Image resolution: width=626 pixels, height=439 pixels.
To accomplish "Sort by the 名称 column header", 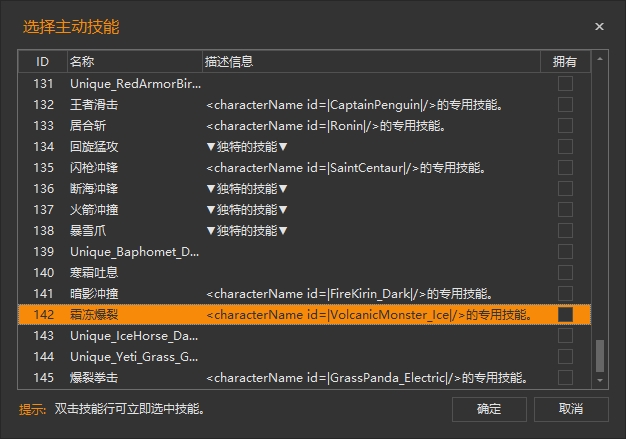I will pos(135,61).
